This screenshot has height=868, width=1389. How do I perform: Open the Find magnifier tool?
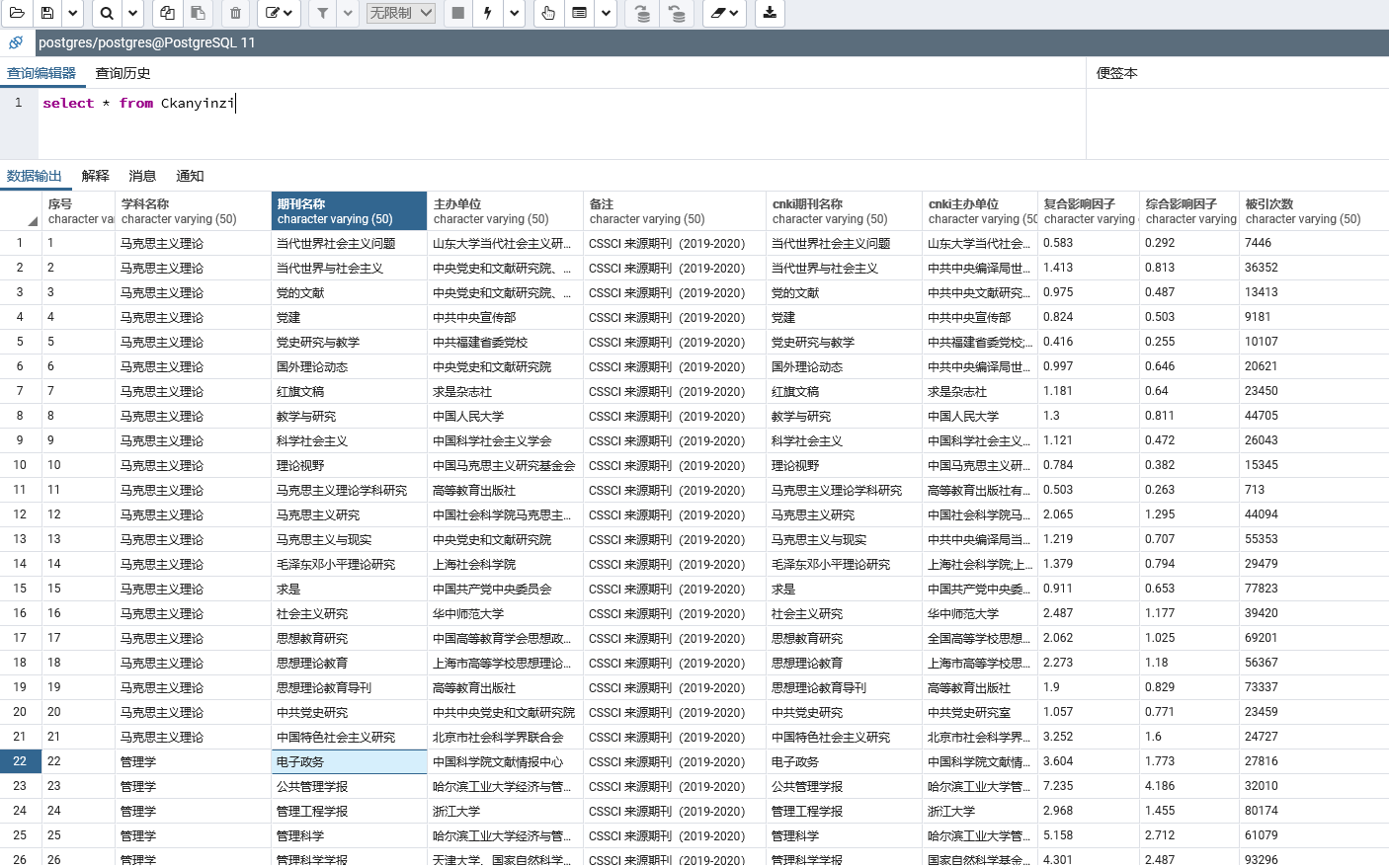point(107,13)
